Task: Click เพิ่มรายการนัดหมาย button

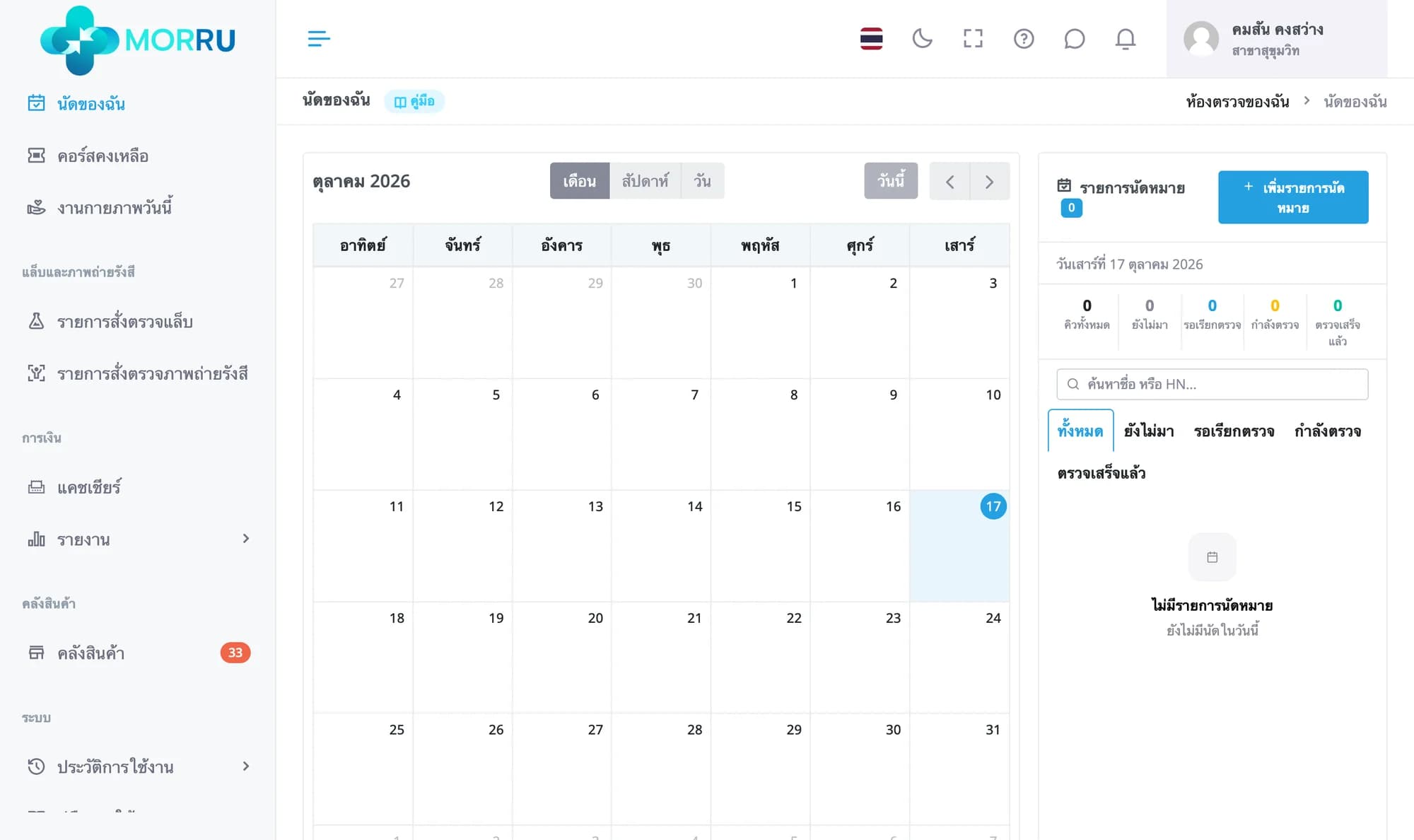Action: [1293, 197]
